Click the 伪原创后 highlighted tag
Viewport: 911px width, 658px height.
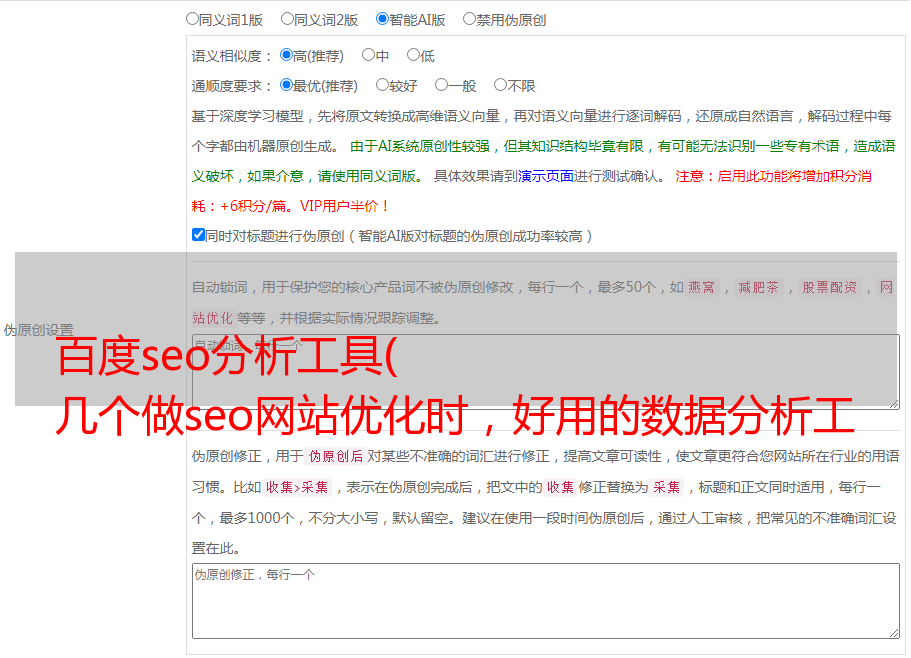click(336, 456)
